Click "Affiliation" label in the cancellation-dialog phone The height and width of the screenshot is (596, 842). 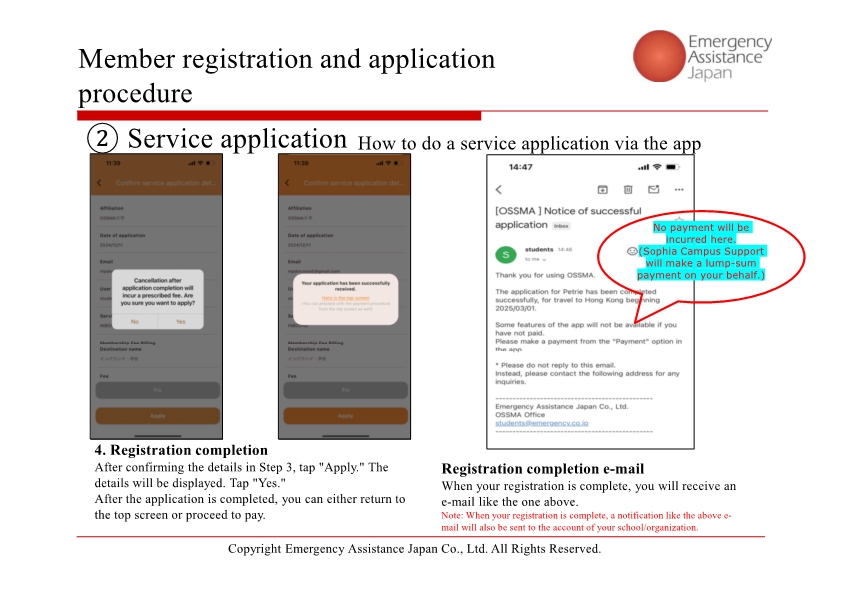tap(112, 208)
